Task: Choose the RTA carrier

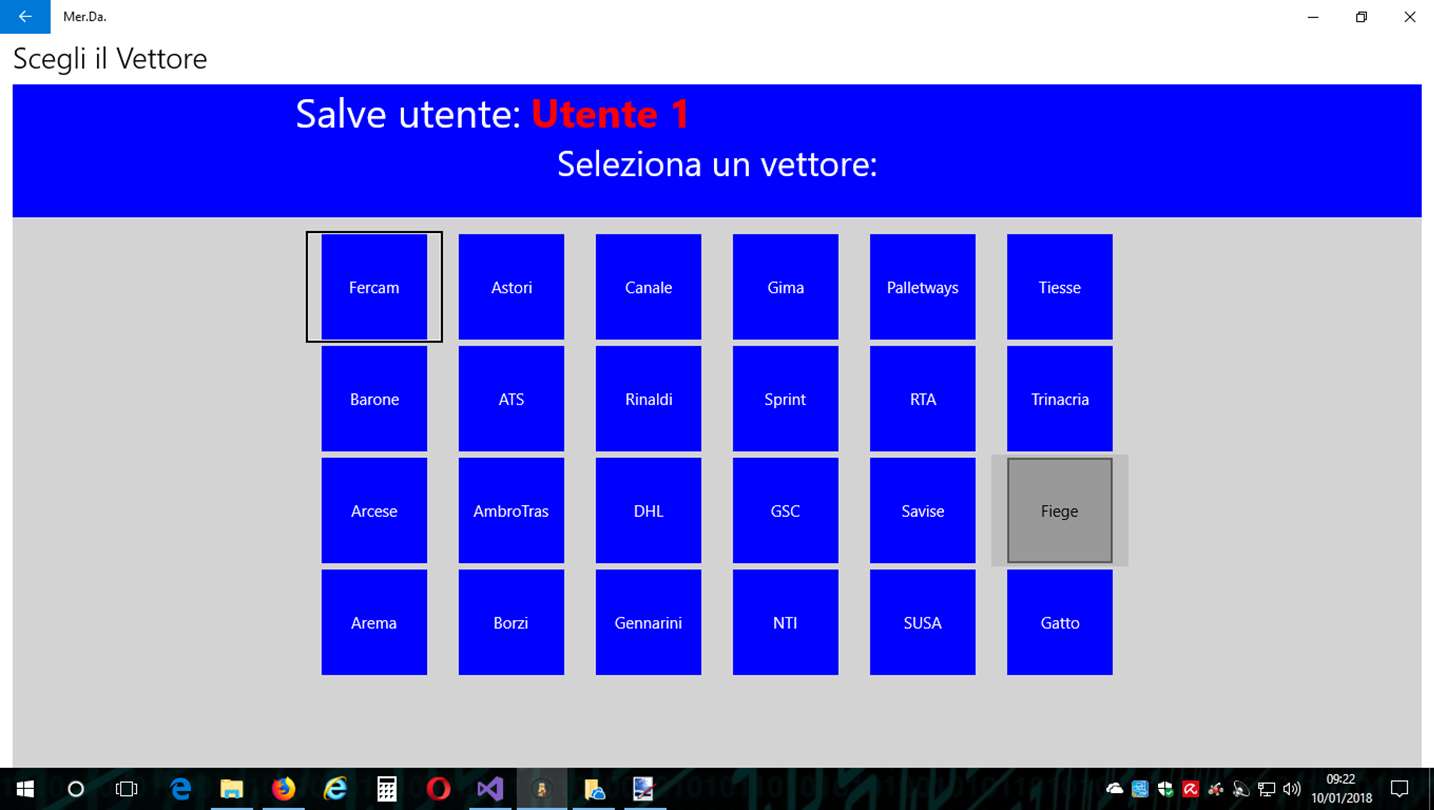Action: [x=922, y=399]
